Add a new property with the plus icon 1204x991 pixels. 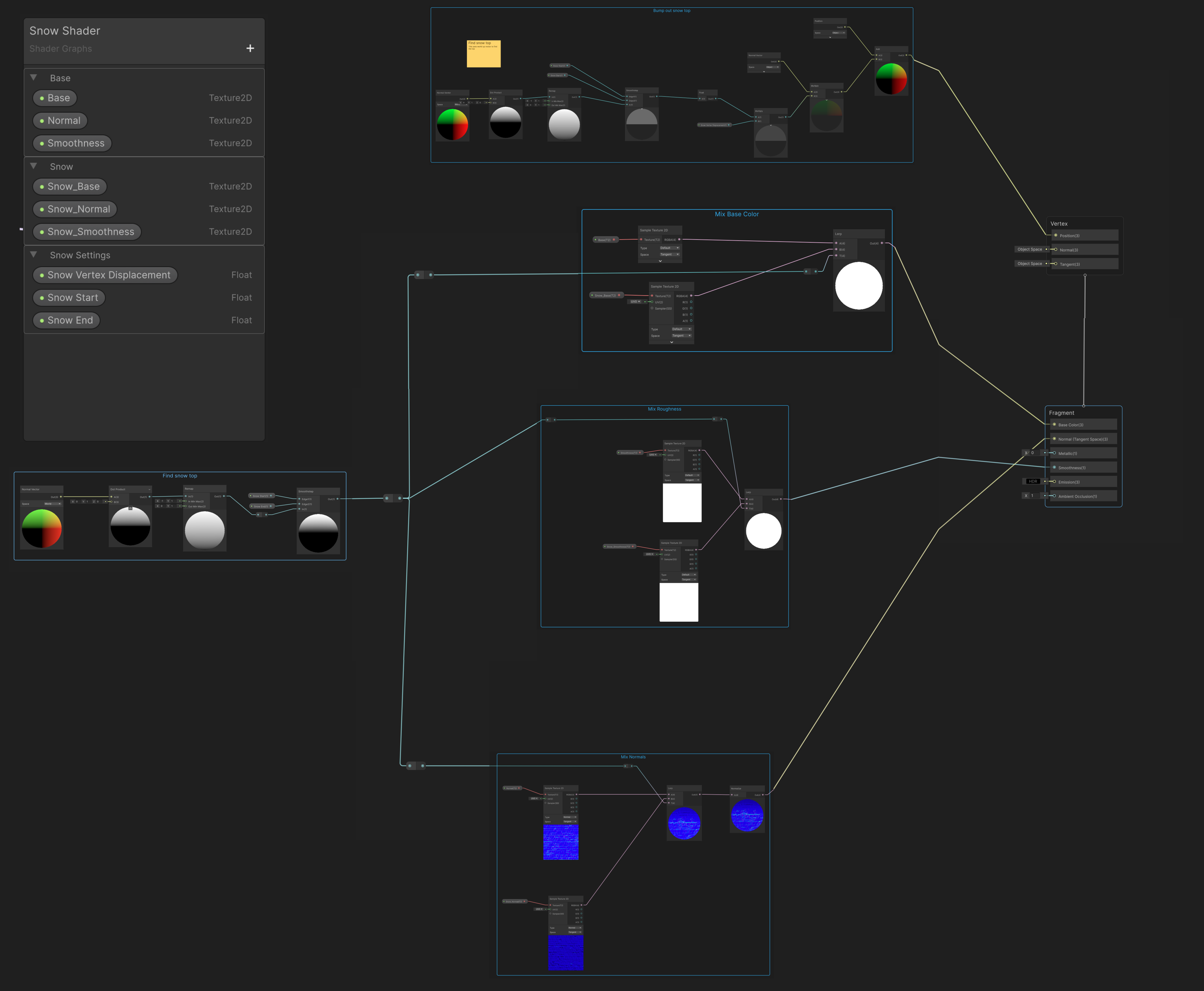[x=250, y=48]
